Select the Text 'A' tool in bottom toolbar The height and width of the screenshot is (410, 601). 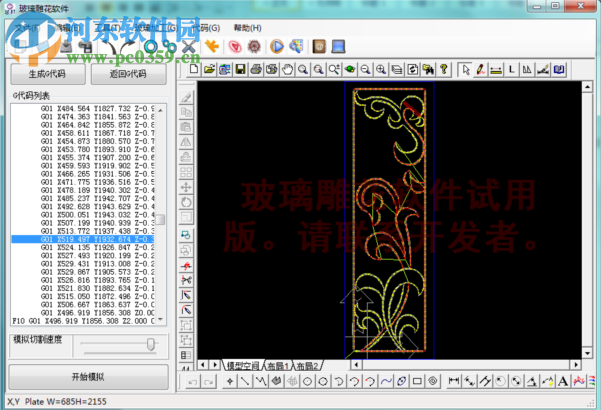[563, 381]
